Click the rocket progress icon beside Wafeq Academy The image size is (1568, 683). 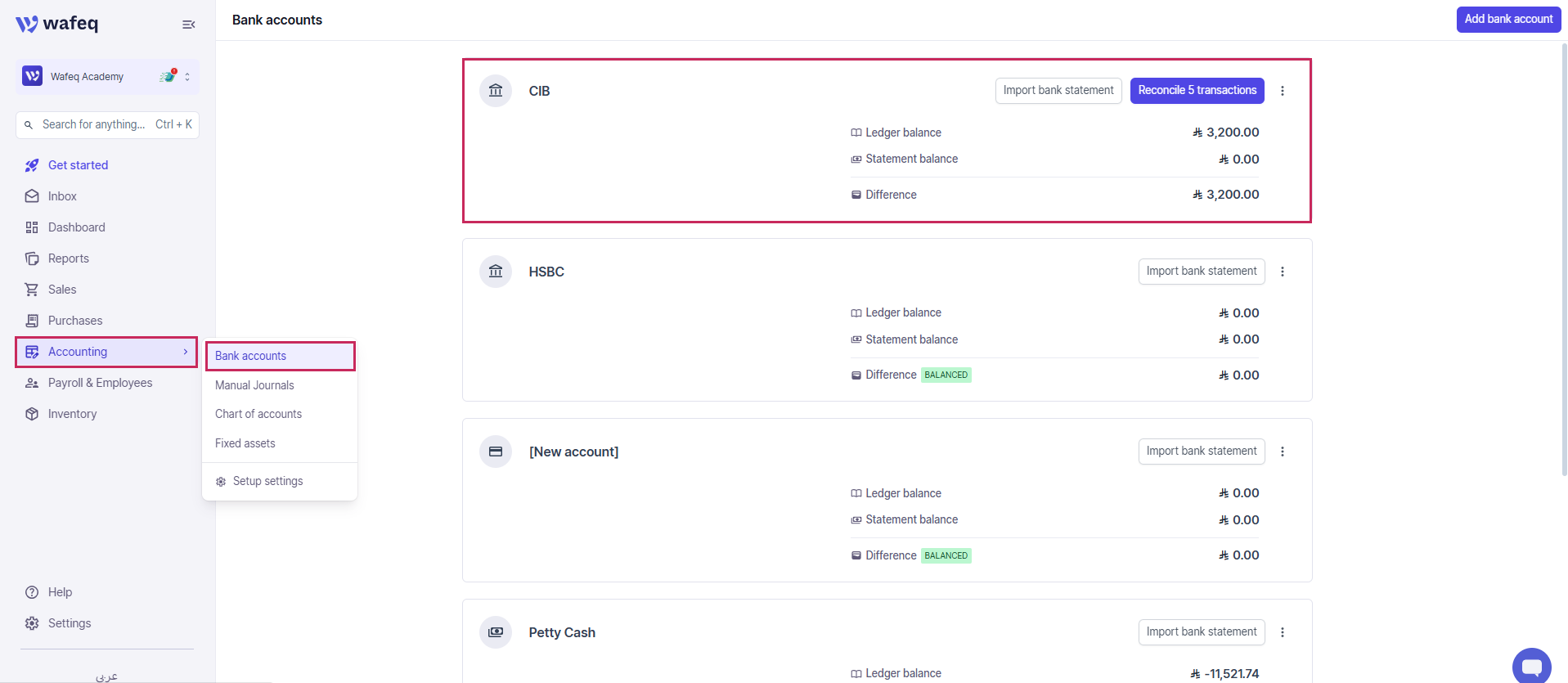pos(168,76)
